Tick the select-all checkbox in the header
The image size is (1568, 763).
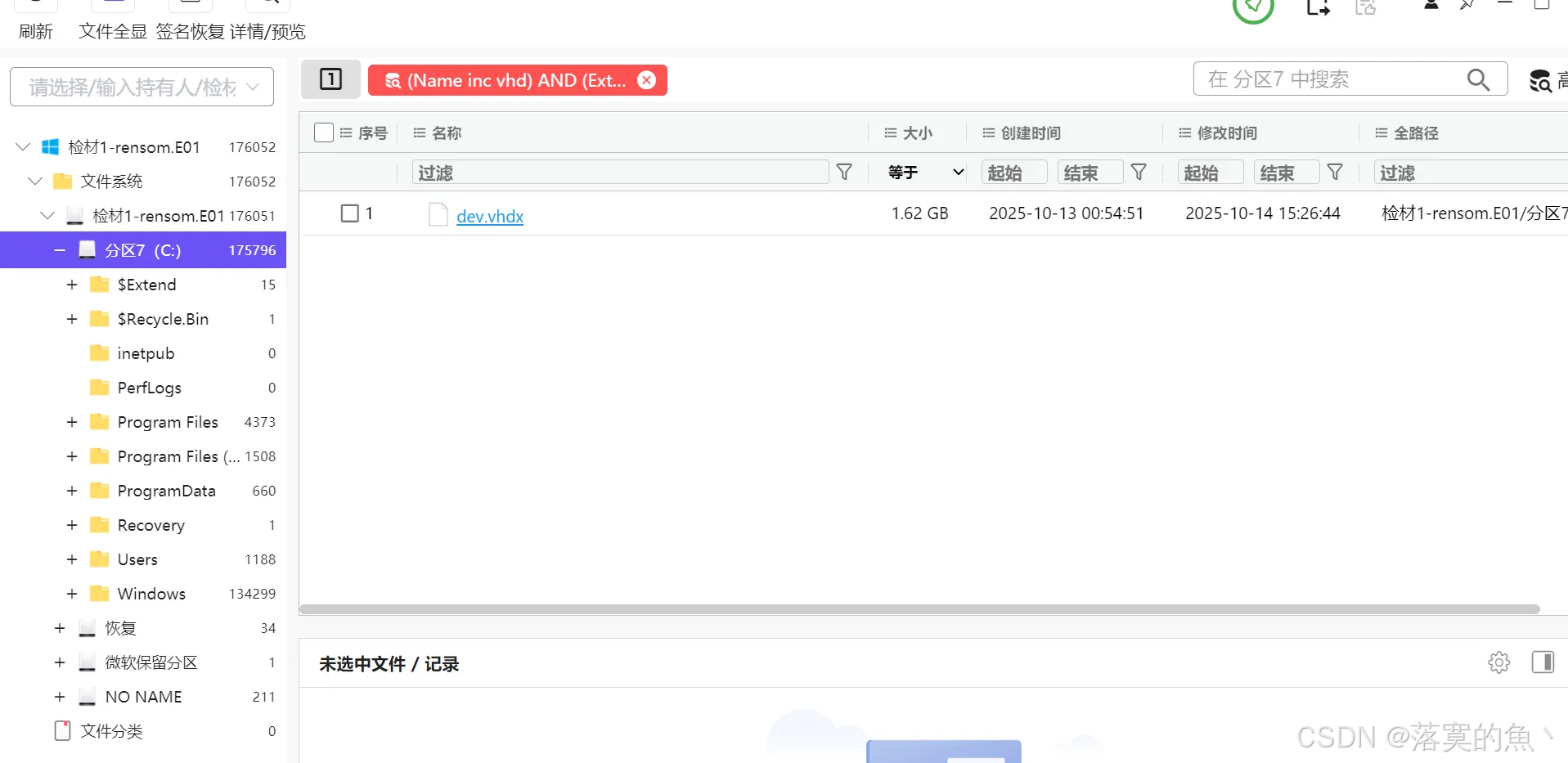pos(324,132)
